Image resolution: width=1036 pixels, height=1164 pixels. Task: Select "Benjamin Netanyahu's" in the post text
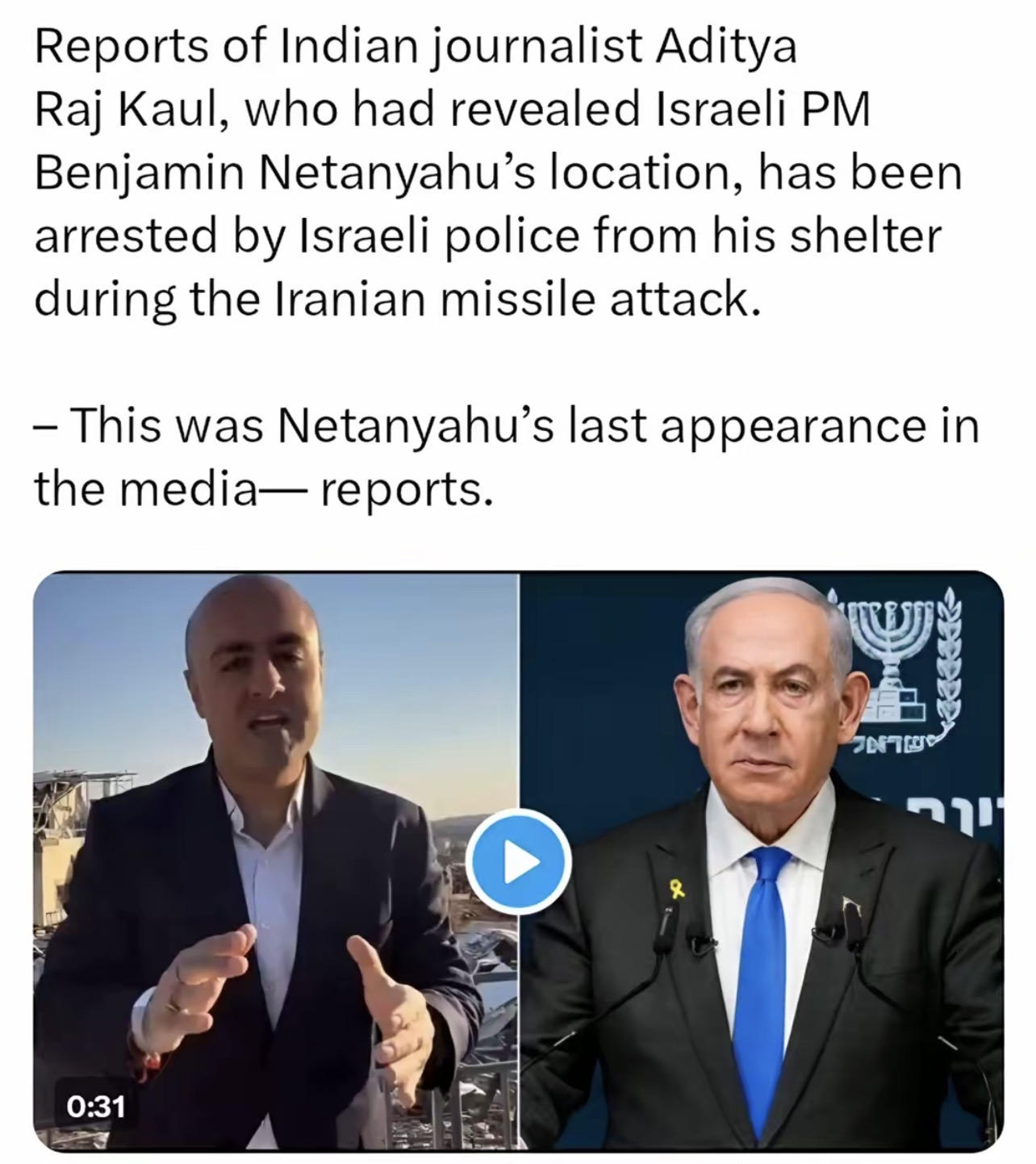tap(286, 174)
